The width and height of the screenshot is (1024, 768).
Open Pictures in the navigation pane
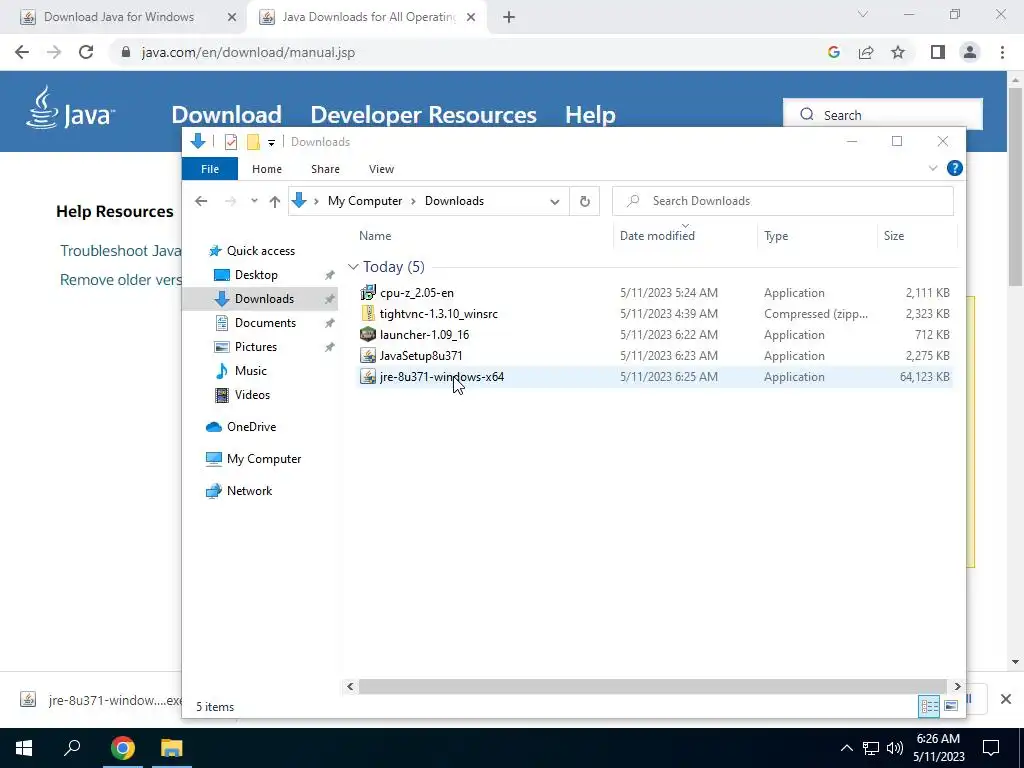255,347
